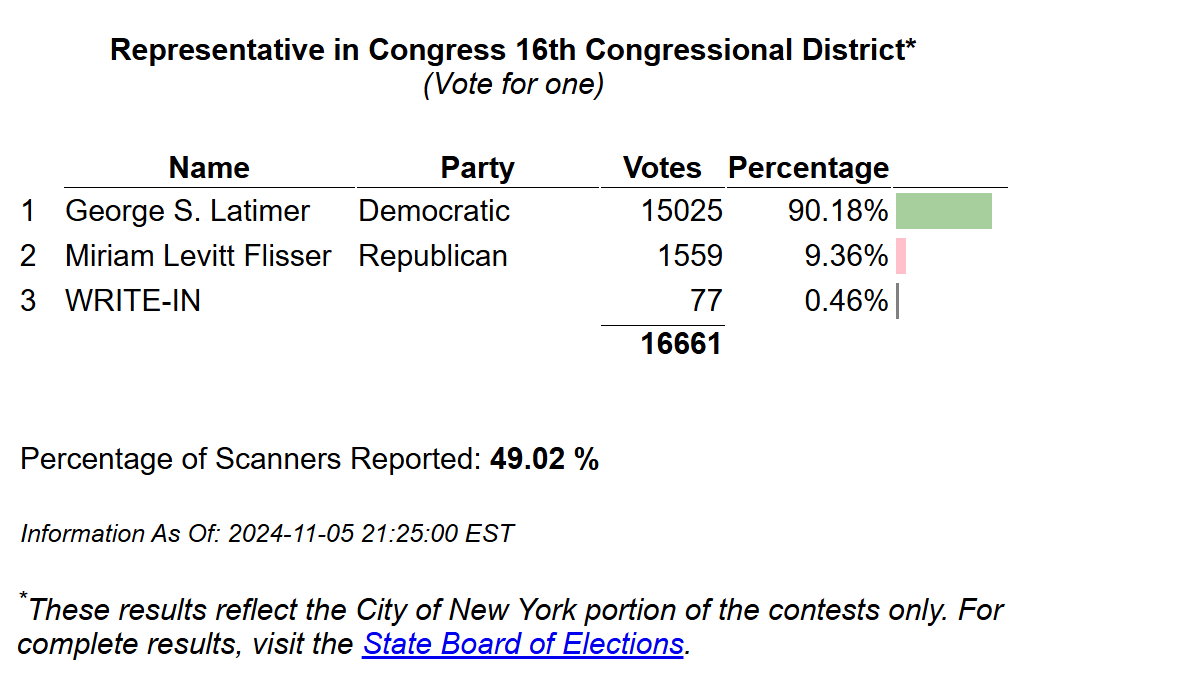Click the total votes 16661
1203x686 pixels.
(x=681, y=344)
